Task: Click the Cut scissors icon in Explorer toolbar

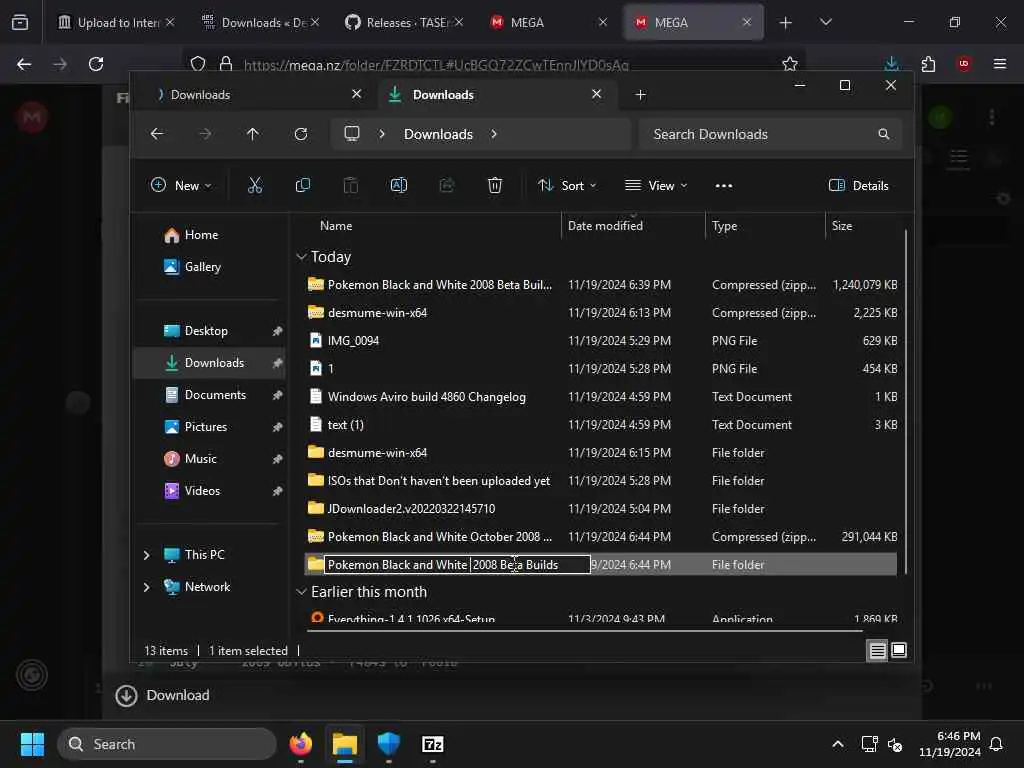Action: [x=255, y=185]
